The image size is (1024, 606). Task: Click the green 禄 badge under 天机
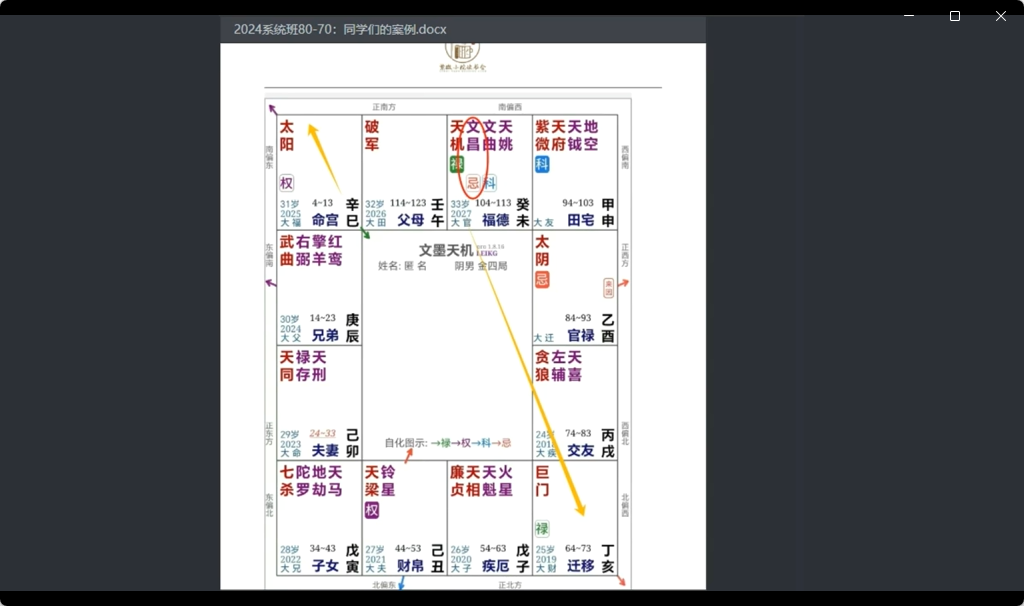click(456, 164)
